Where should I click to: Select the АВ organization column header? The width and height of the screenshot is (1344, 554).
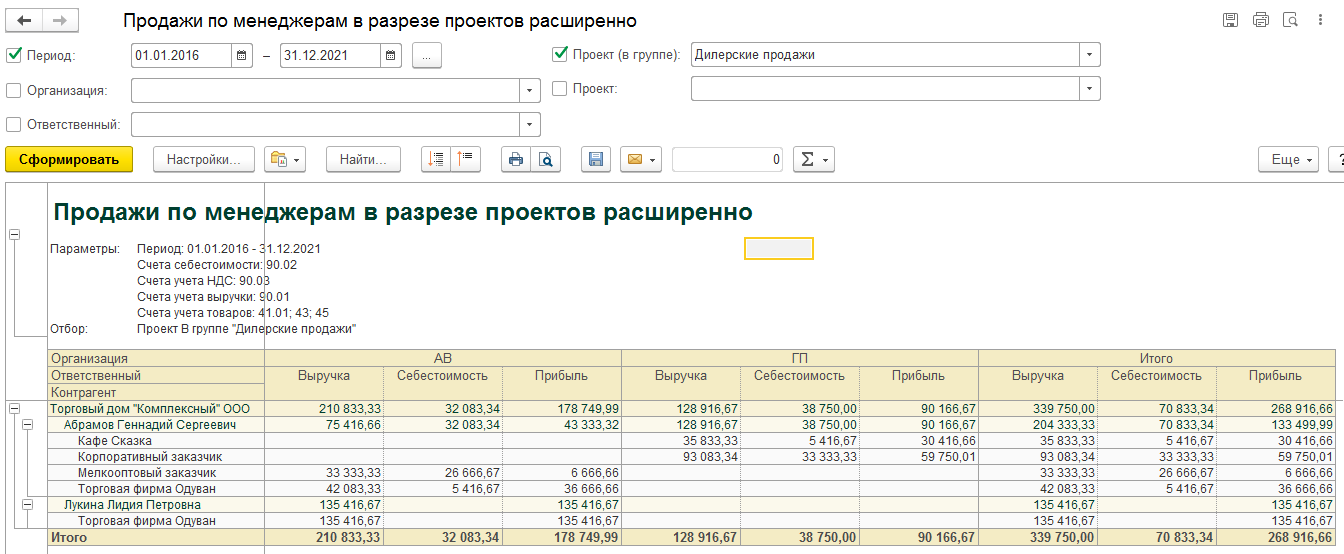click(x=443, y=358)
